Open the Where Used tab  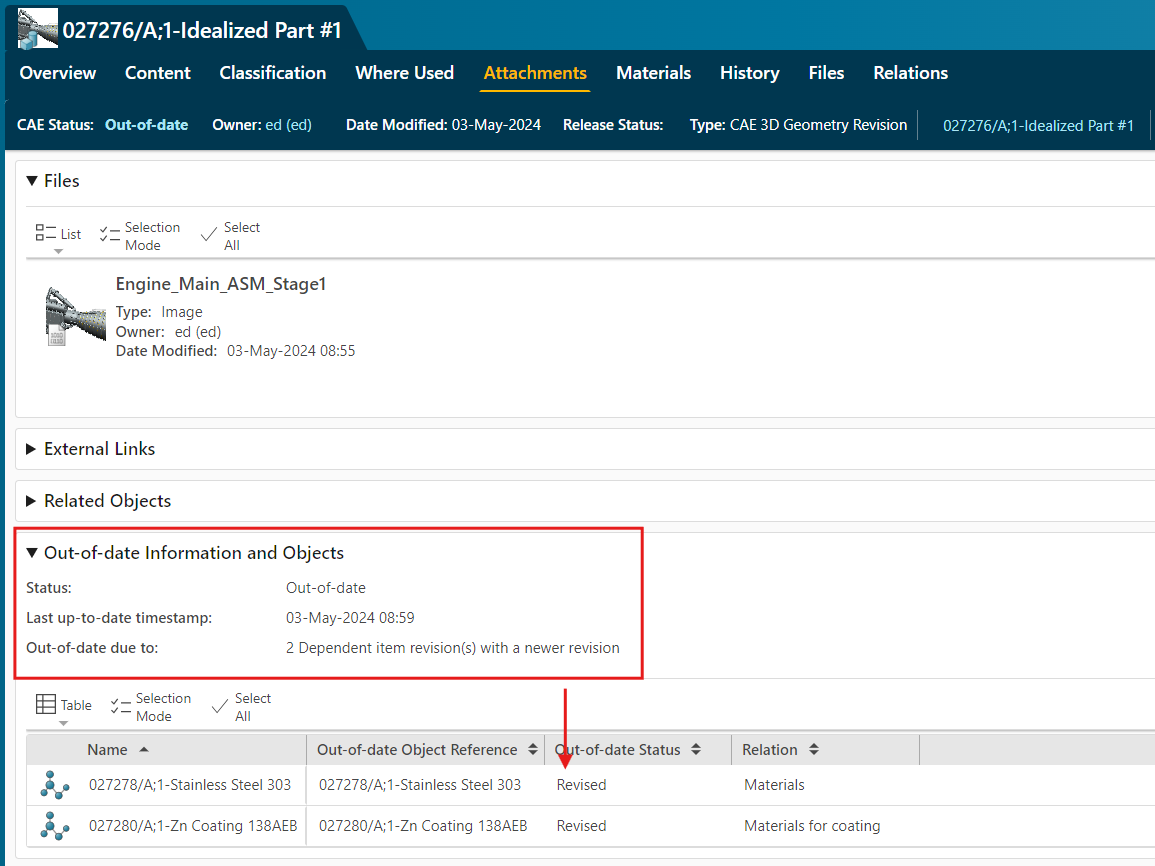(x=404, y=72)
